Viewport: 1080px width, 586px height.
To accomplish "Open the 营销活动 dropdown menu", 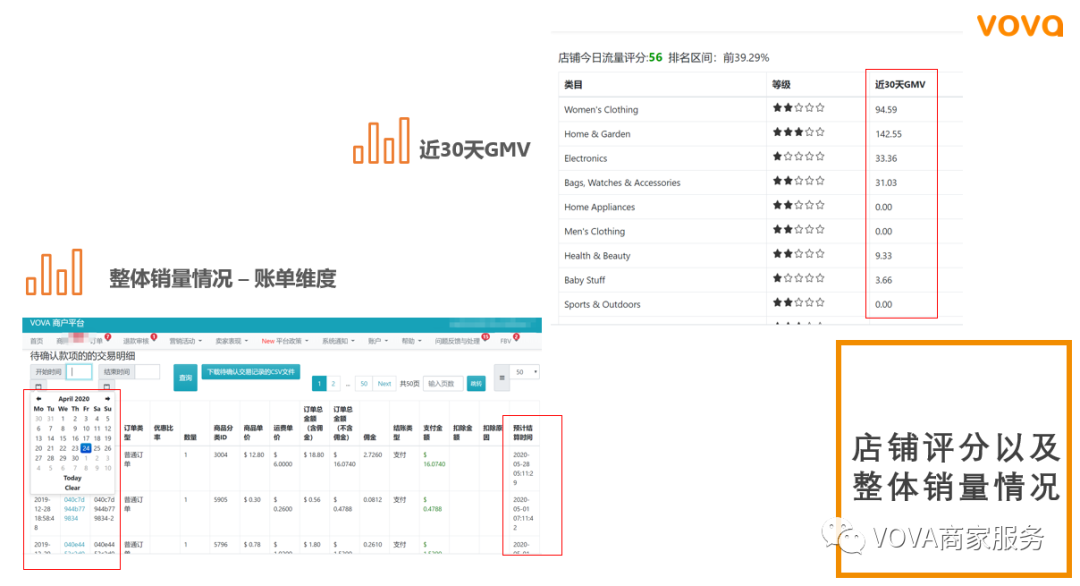I will tap(185, 340).
